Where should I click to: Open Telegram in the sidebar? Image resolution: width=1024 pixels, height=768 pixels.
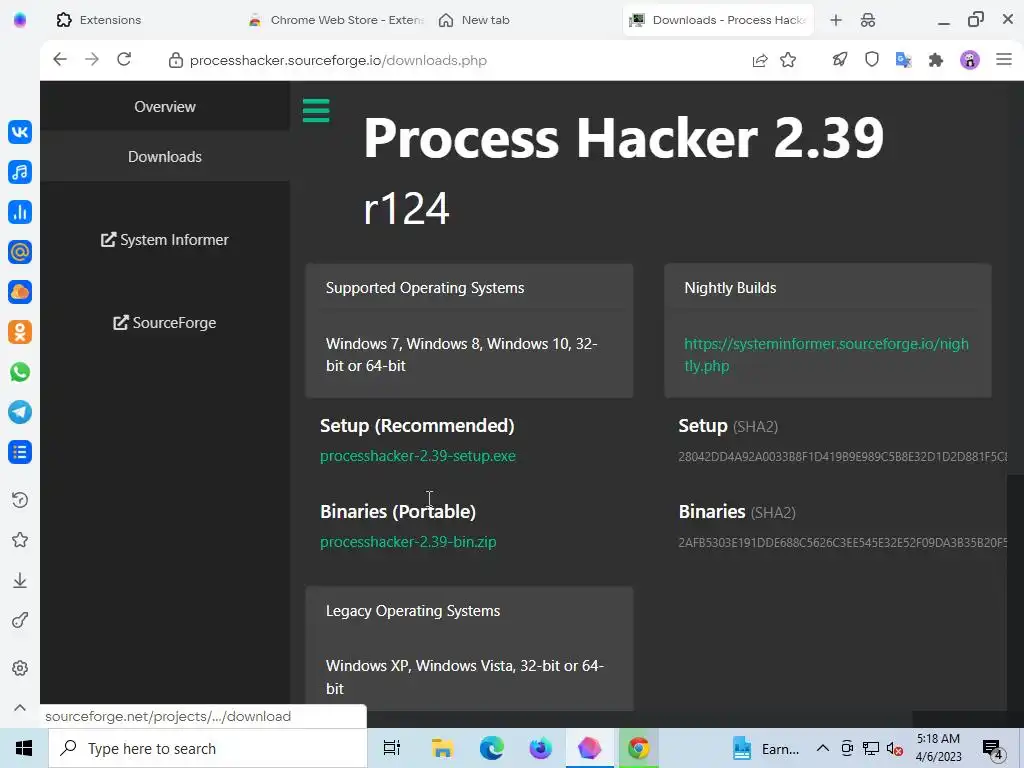point(20,412)
